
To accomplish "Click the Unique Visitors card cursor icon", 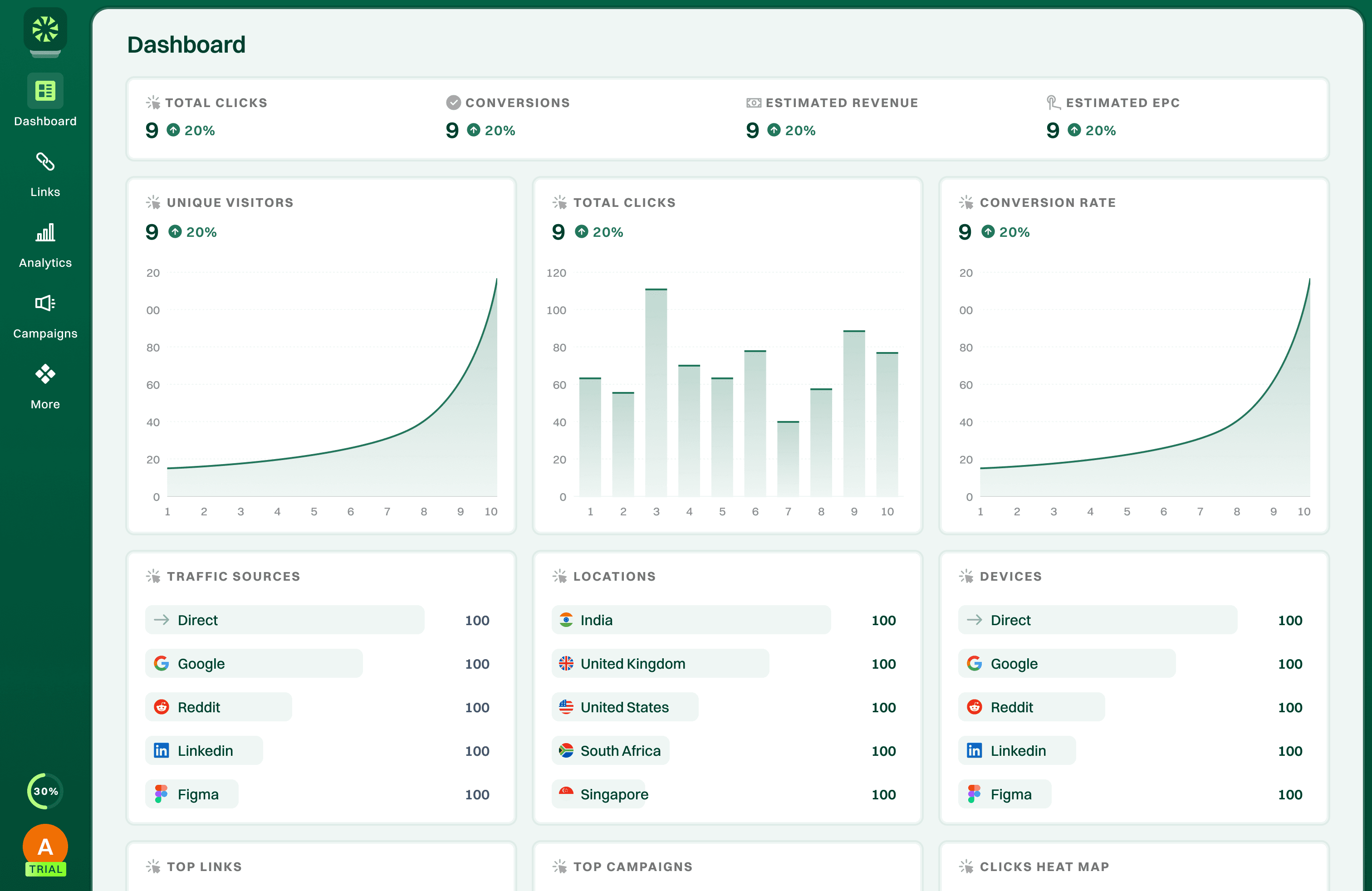I will point(153,202).
